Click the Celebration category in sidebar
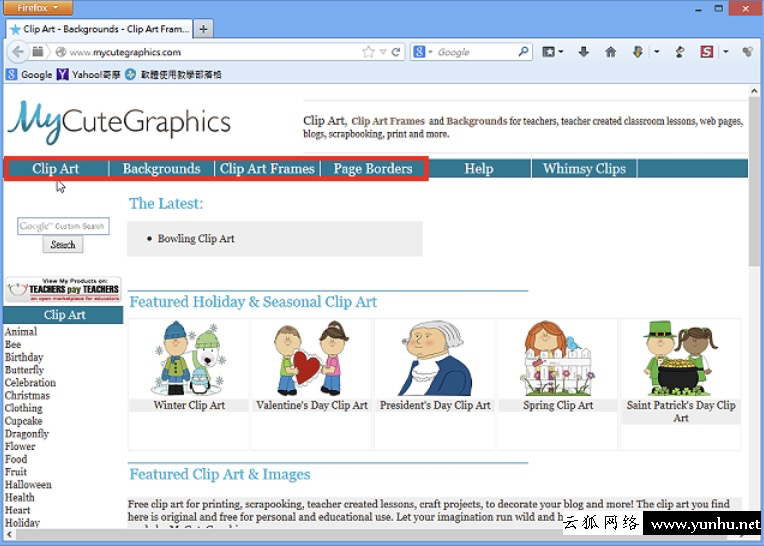 click(30, 383)
